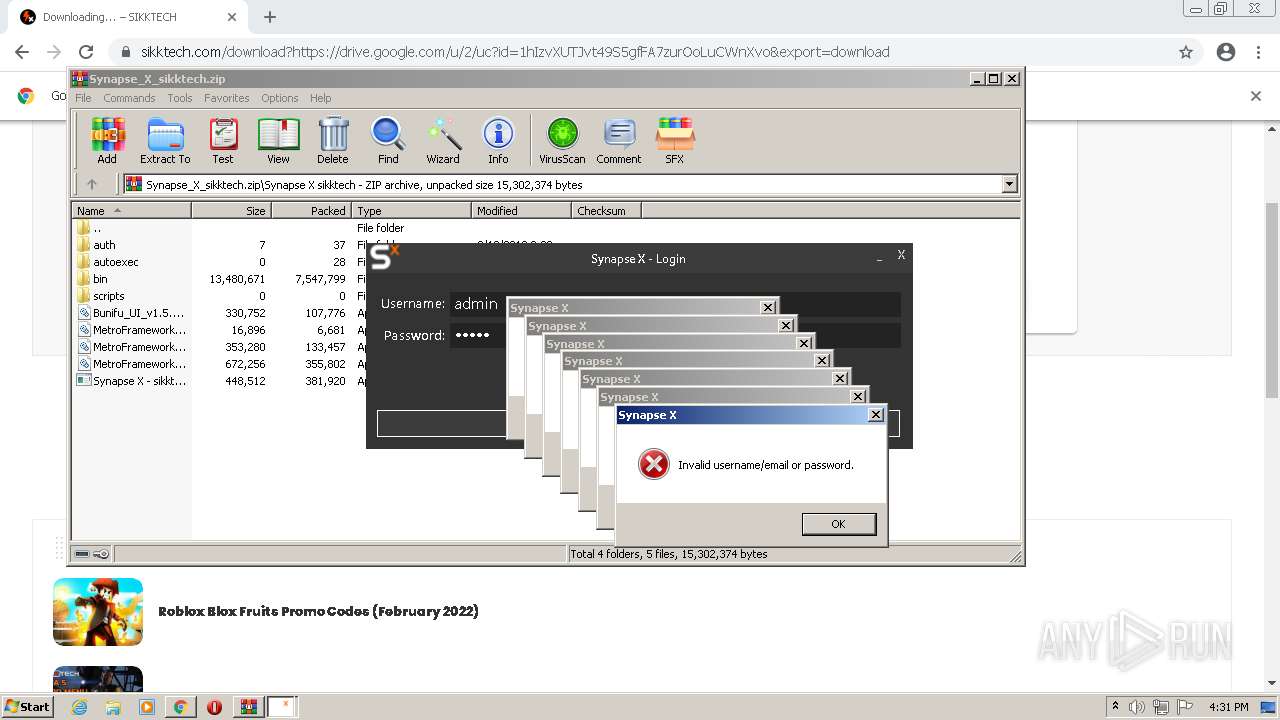Open the file explorer taskbar icon
Viewport: 1280px width, 720px height.
(113, 707)
